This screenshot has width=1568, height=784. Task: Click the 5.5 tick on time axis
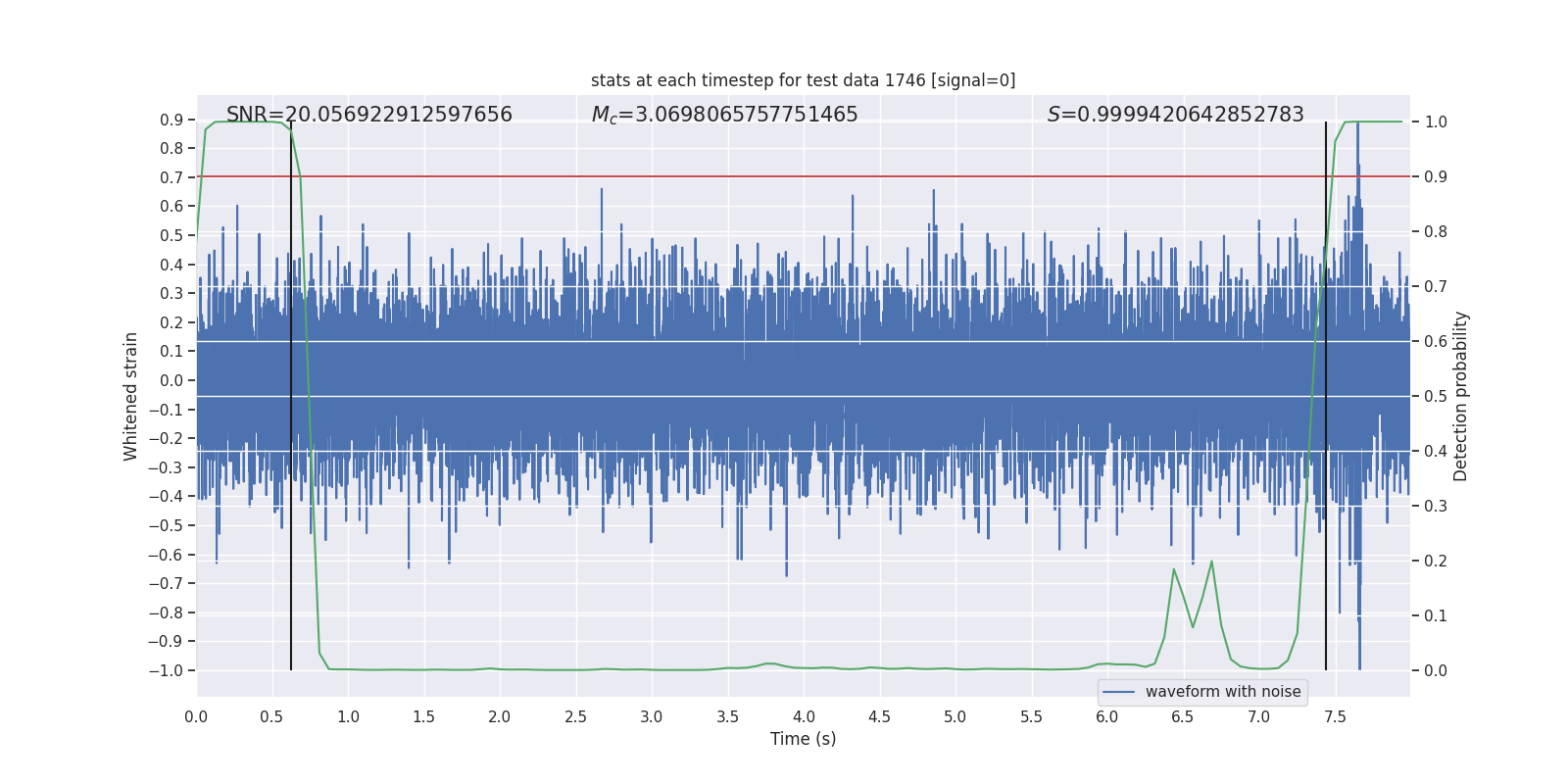pos(1031,716)
